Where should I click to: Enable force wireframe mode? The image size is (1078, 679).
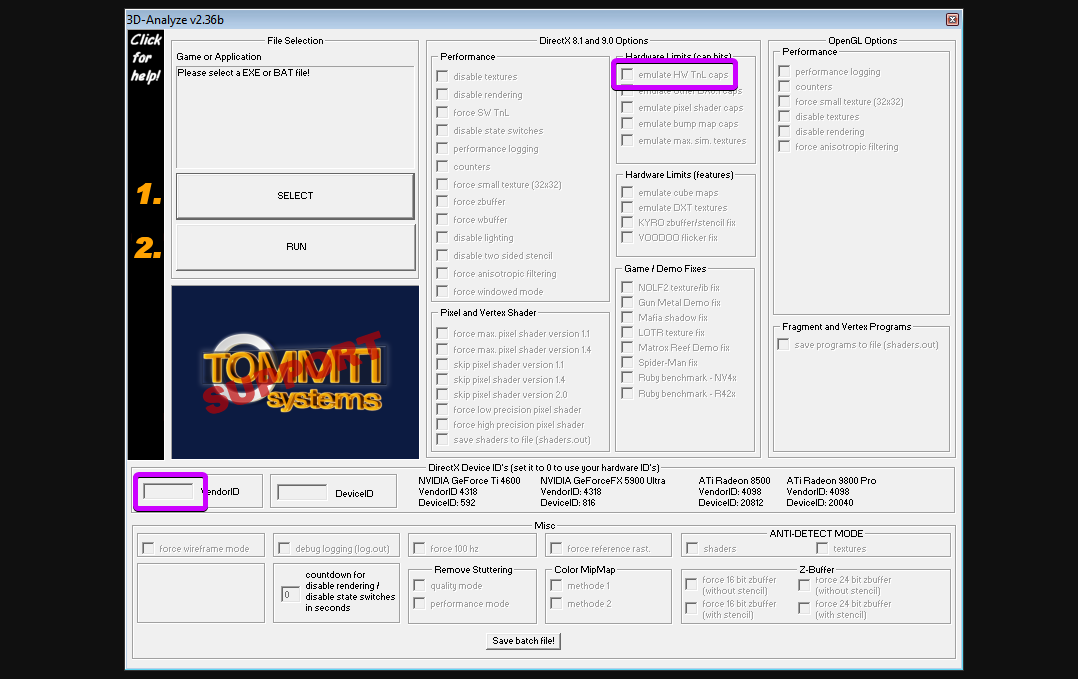(148, 548)
